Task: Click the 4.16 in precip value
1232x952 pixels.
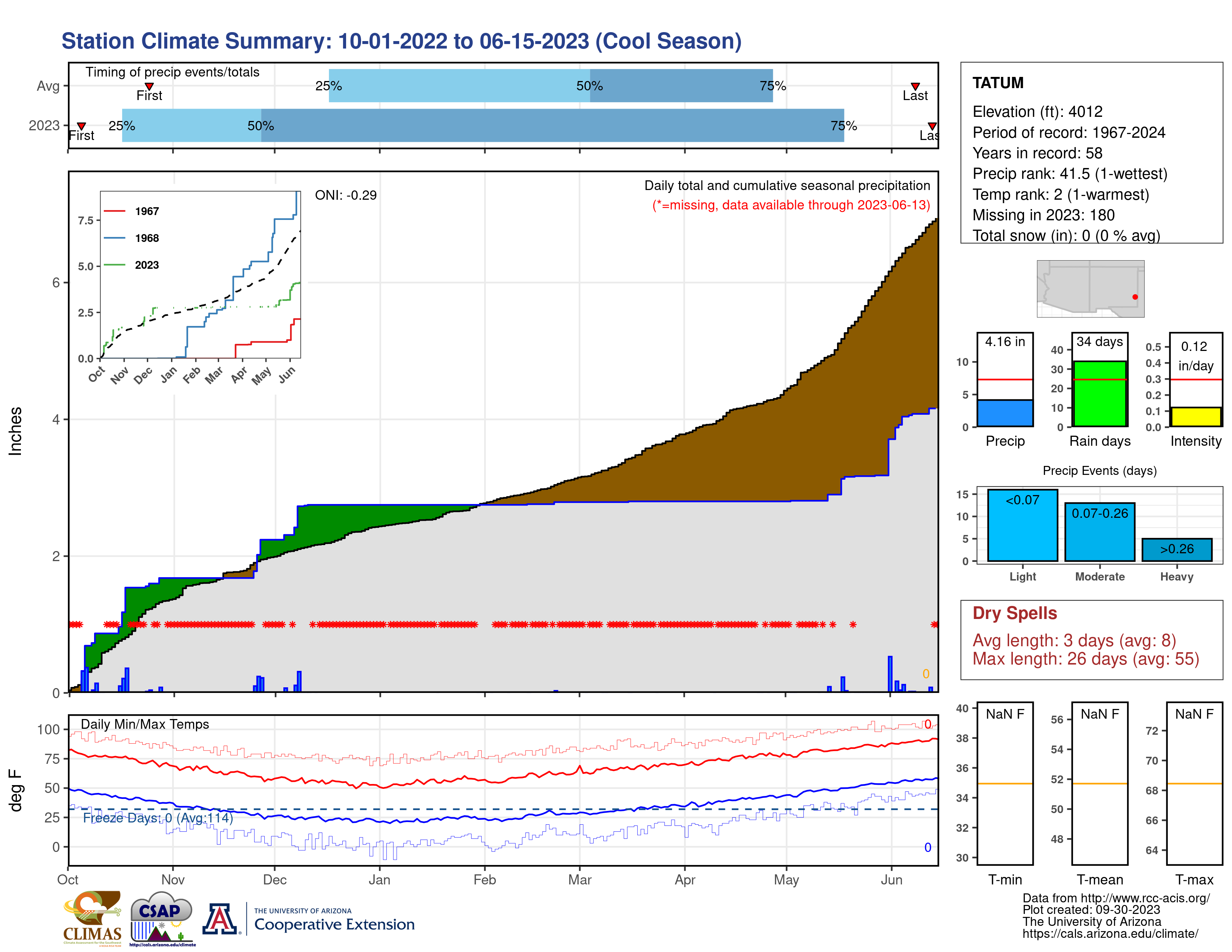Action: click(x=1005, y=342)
